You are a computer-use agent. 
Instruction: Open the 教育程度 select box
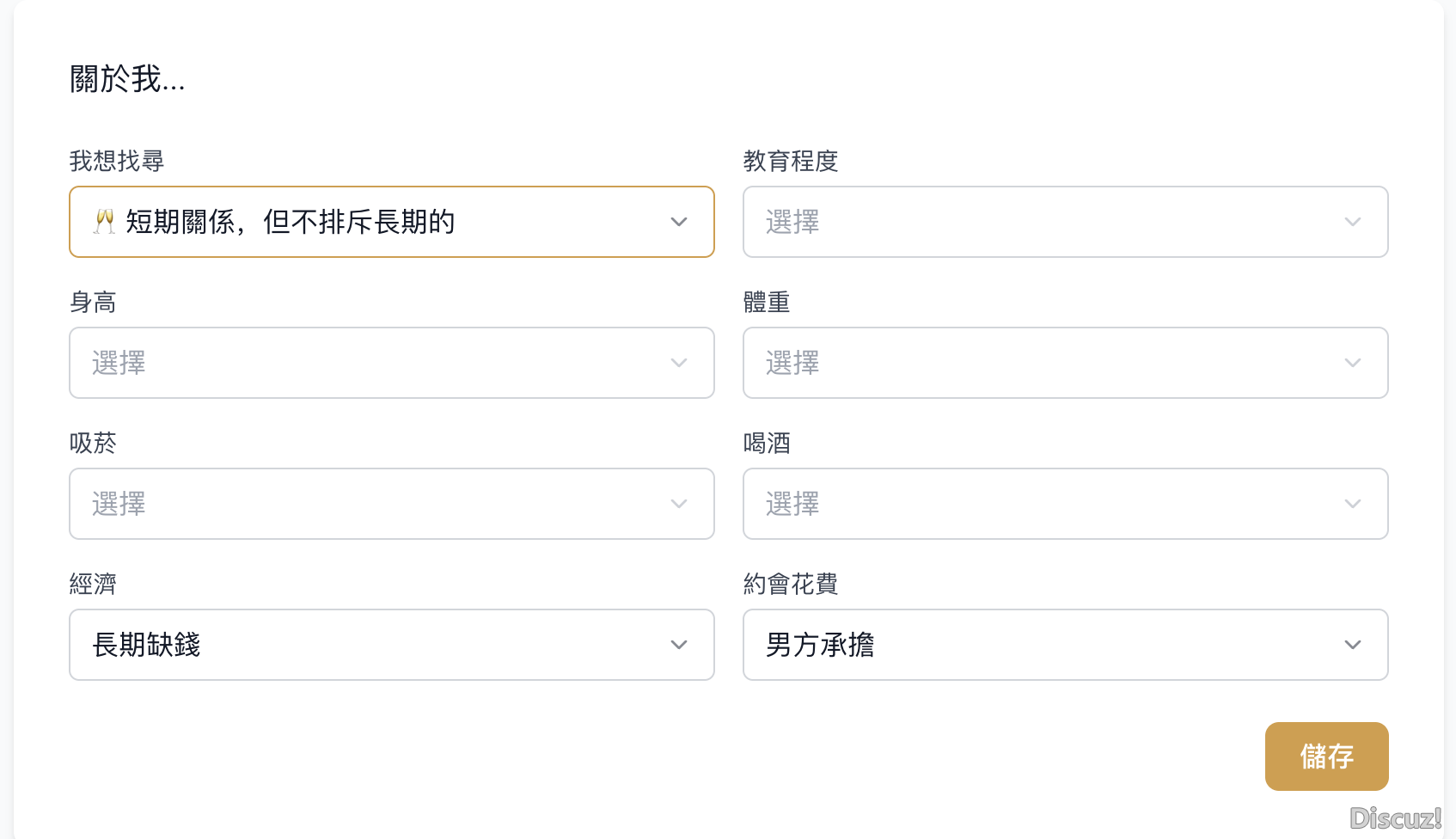pos(1066,222)
